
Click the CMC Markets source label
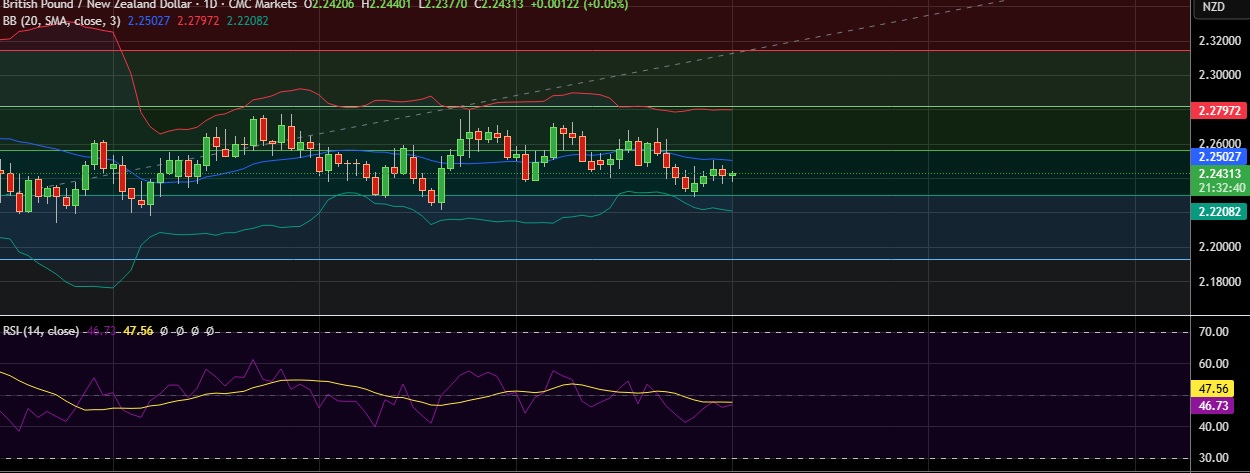pyautogui.click(x=264, y=5)
